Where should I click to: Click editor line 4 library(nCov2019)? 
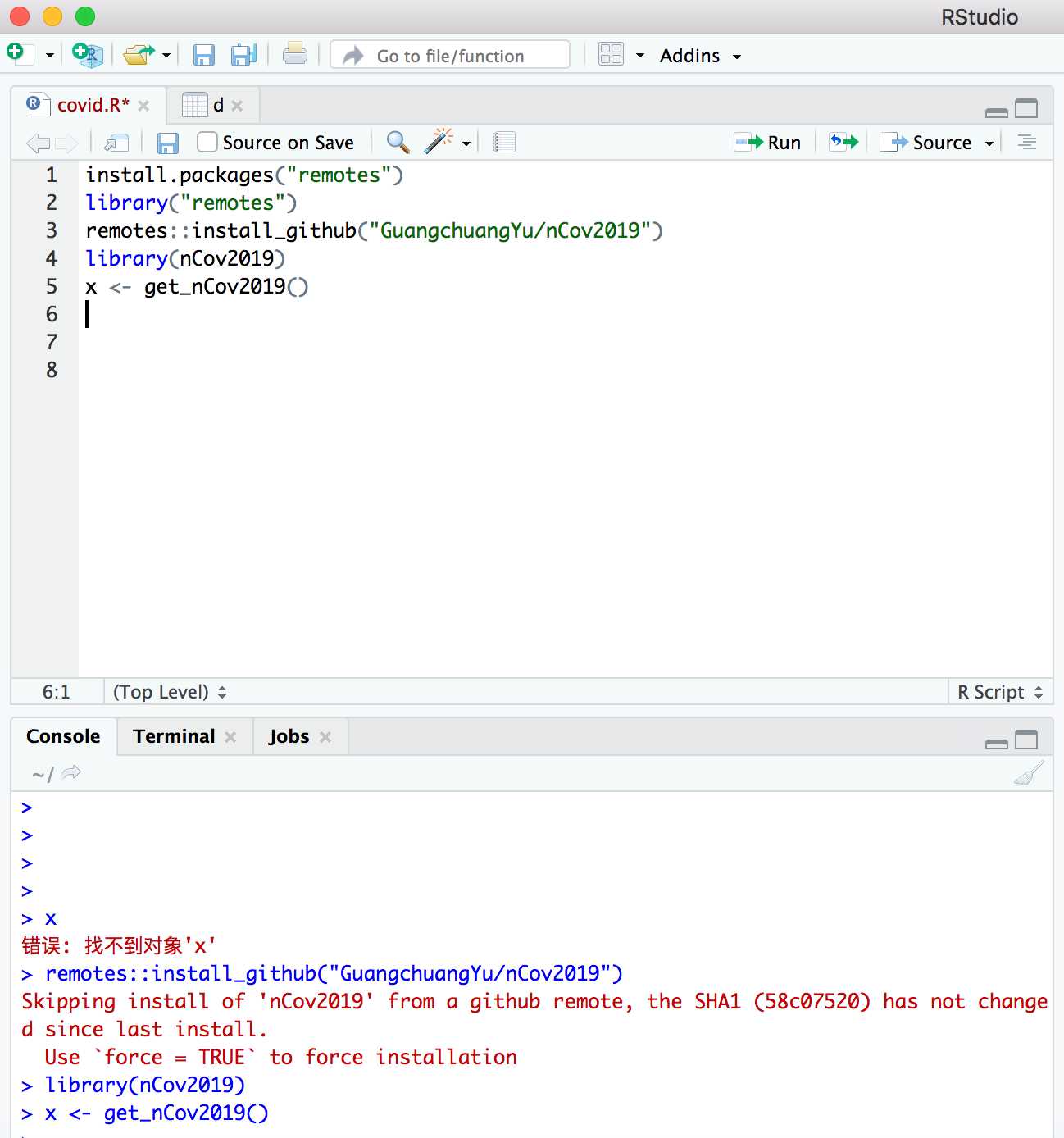185,258
